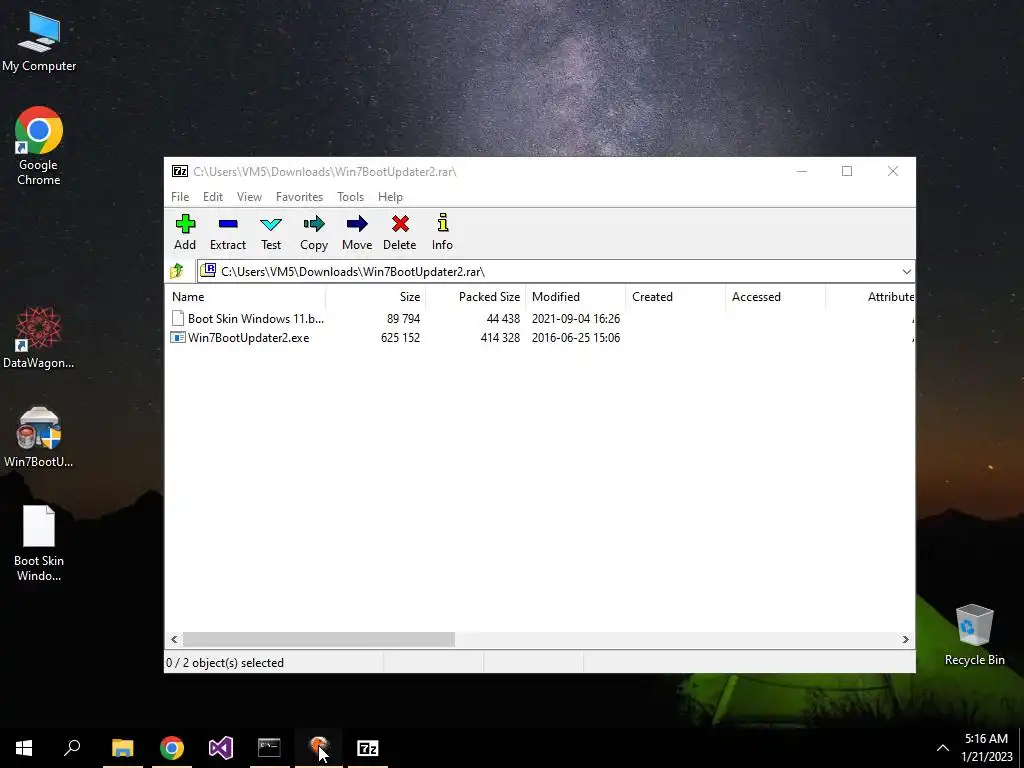1024x768 pixels.
Task: Close the 7-Zip window
Action: tap(893, 171)
